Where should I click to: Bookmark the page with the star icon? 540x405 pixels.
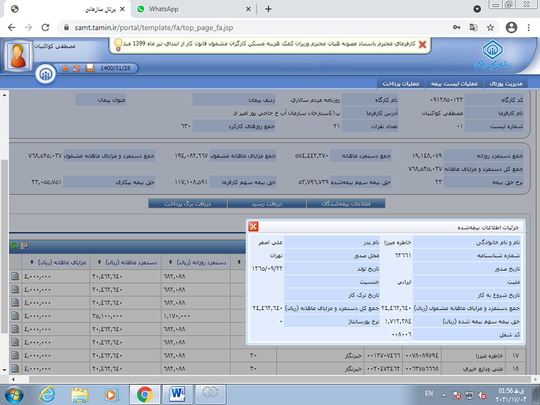pyautogui.click(x=490, y=28)
